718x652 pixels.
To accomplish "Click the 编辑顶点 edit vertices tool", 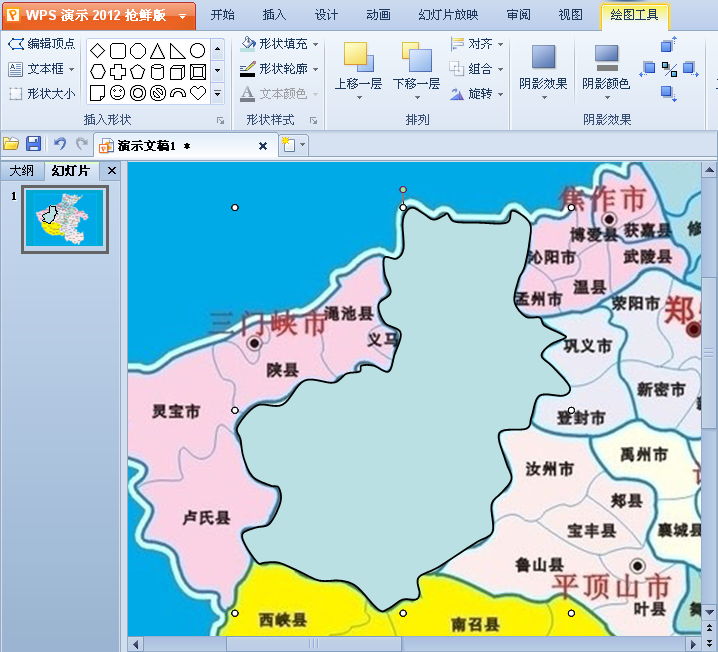I will click(x=41, y=45).
